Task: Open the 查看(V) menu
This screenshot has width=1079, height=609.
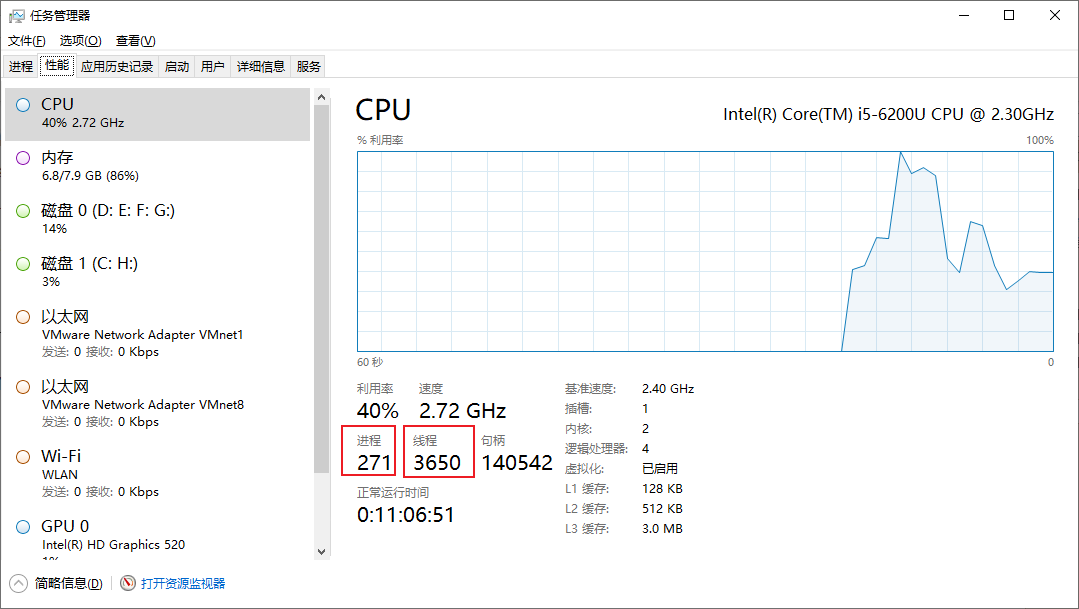Action: click(136, 40)
